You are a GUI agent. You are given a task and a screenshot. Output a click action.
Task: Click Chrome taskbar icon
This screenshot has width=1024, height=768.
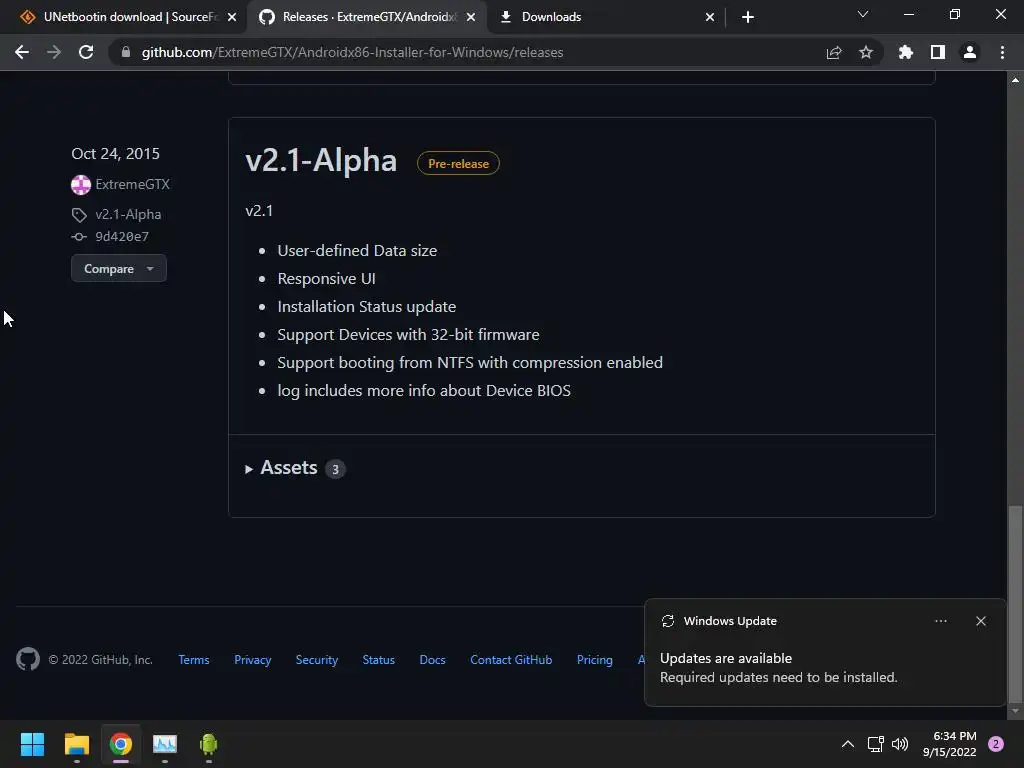(121, 744)
